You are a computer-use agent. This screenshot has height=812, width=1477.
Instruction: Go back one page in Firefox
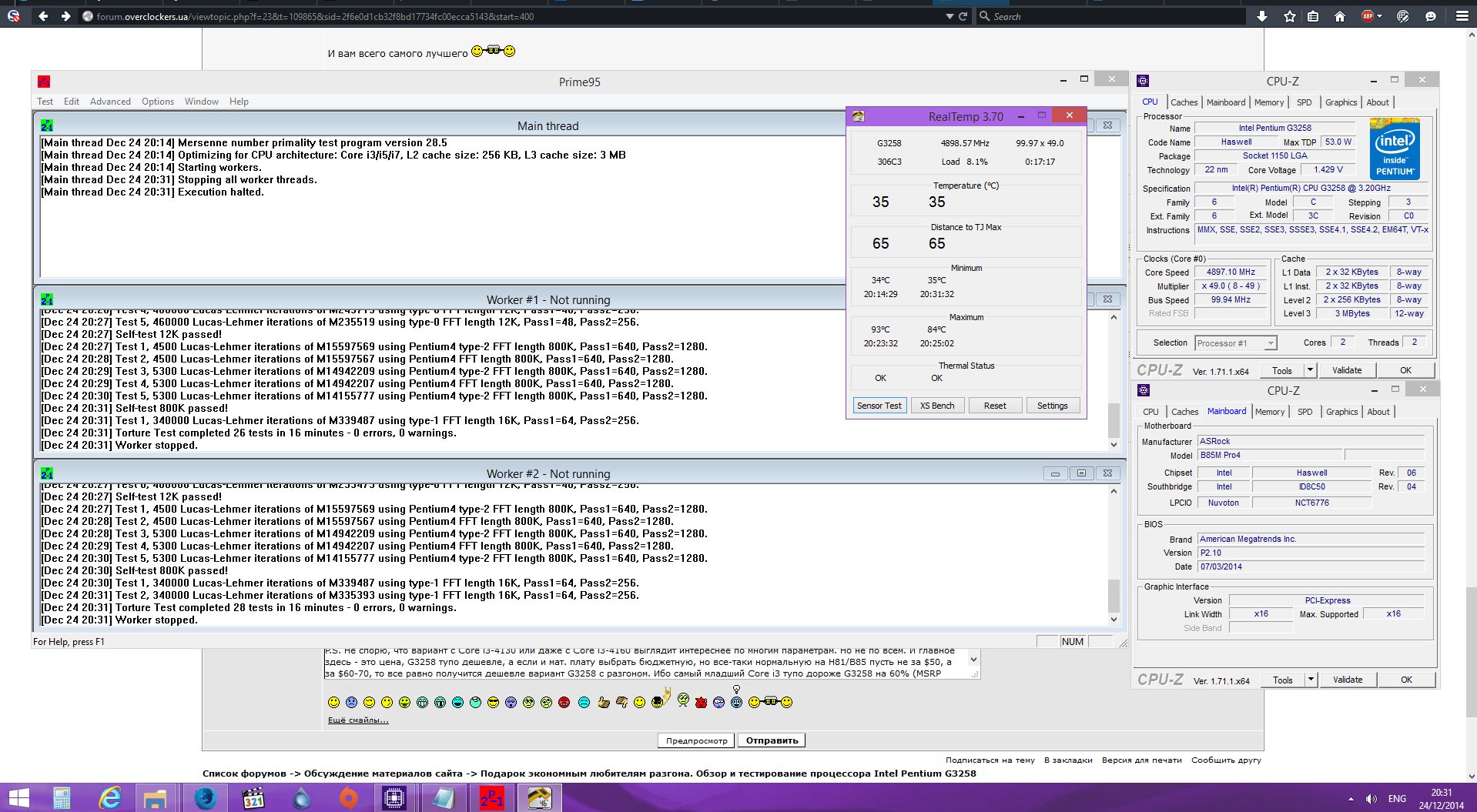[43, 16]
